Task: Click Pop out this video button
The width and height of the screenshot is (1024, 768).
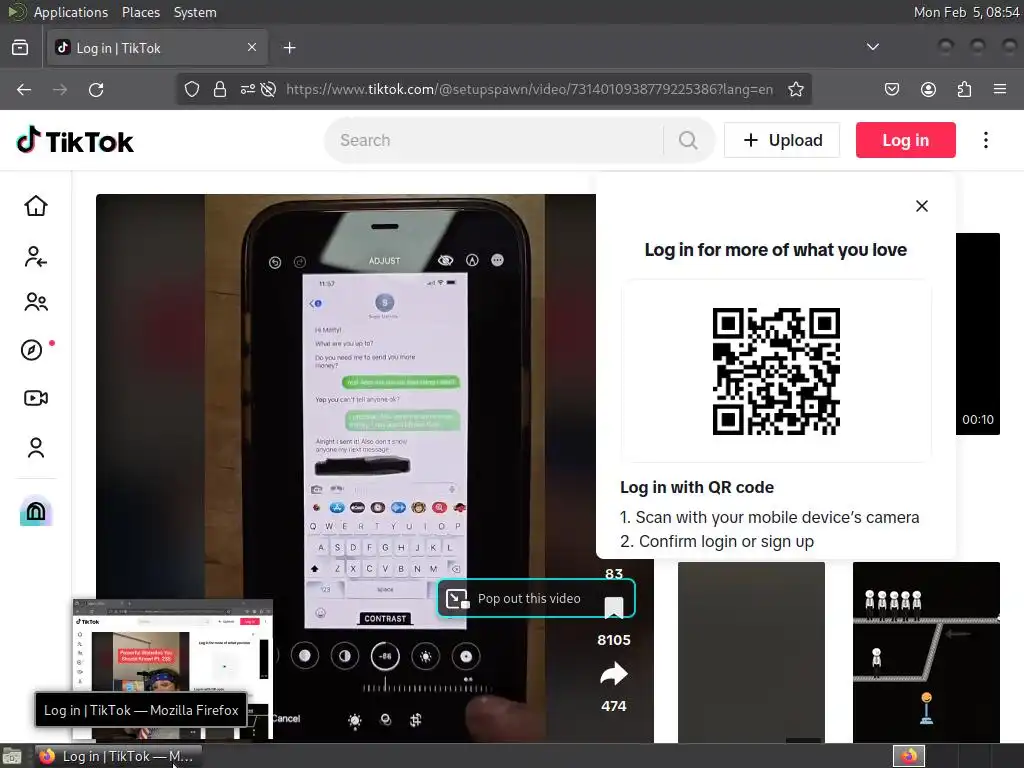Action: coord(536,598)
